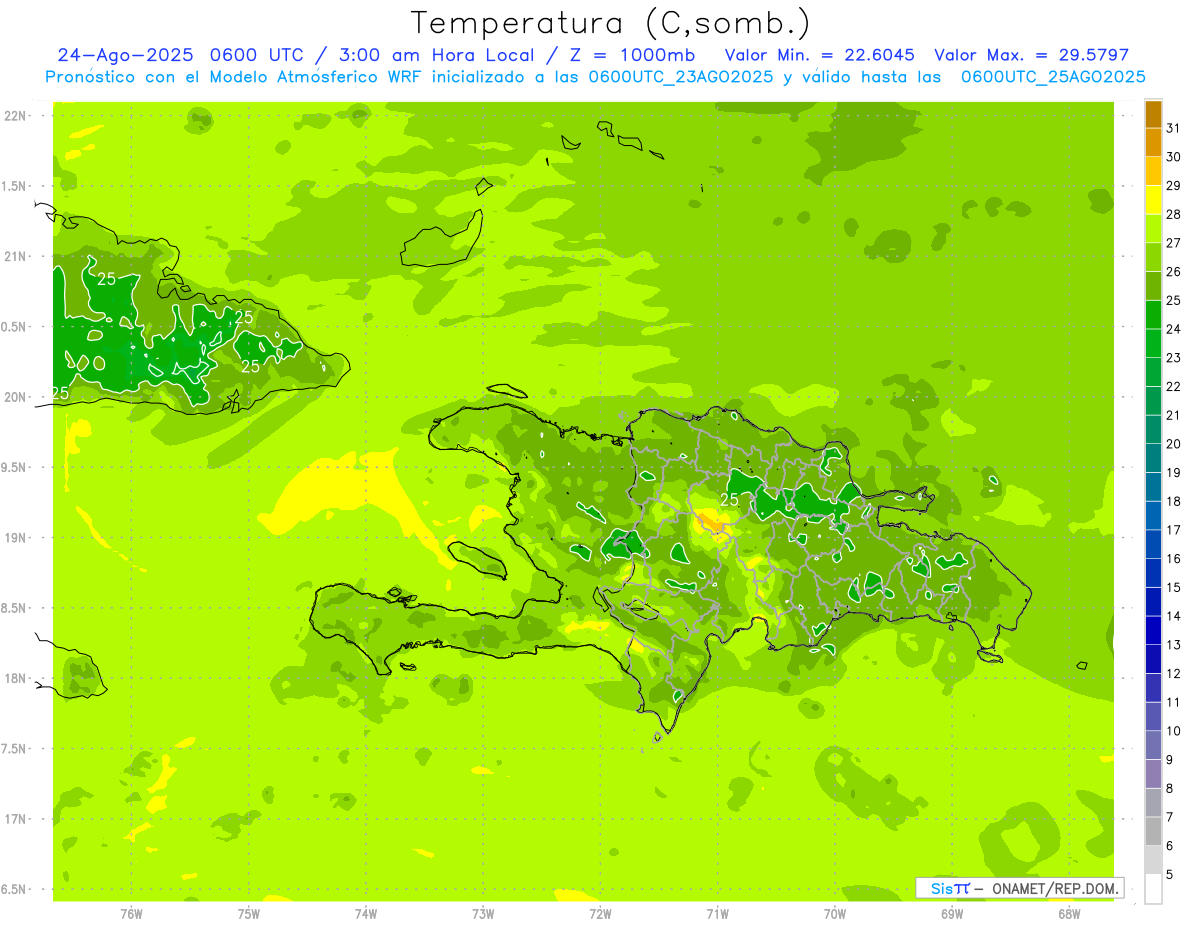Click legend label "6"
This screenshot has width=1200, height=927.
click(1170, 846)
